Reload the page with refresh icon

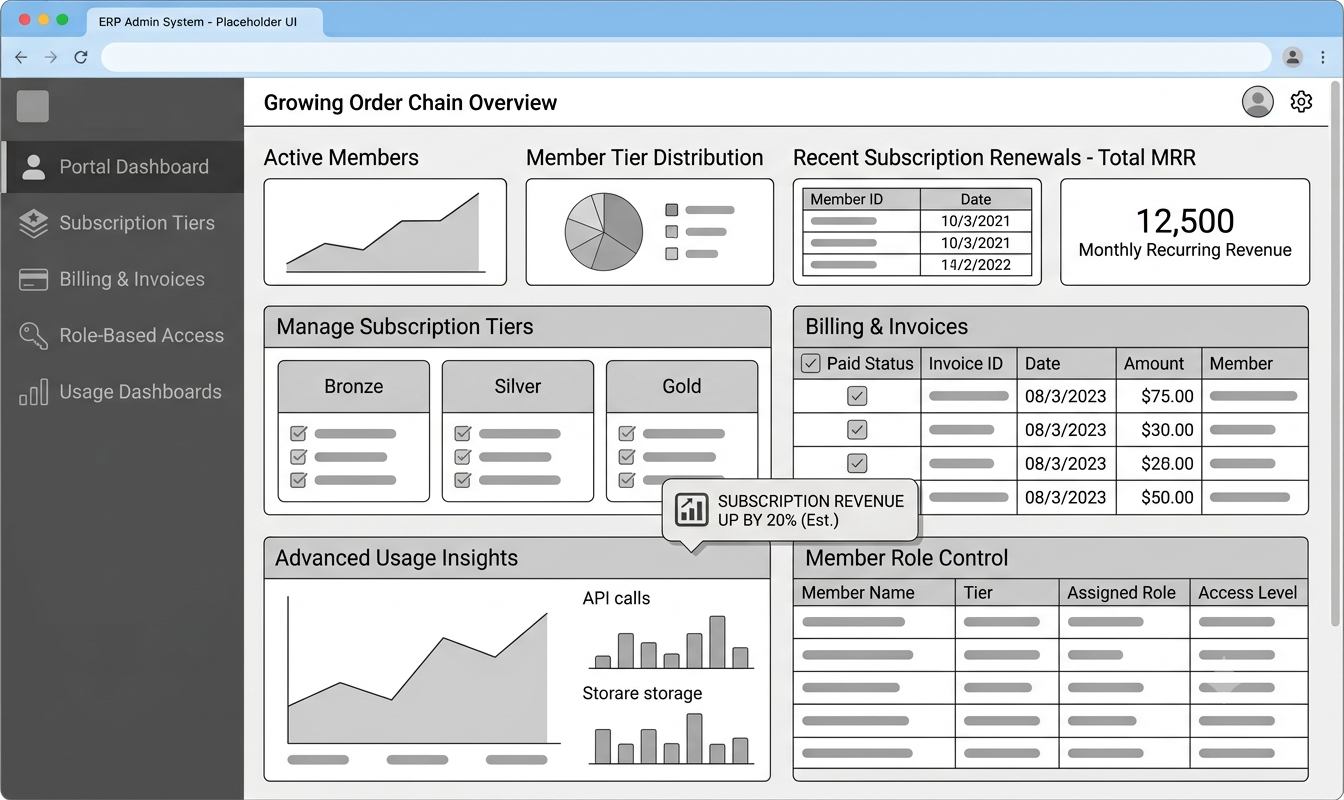81,57
